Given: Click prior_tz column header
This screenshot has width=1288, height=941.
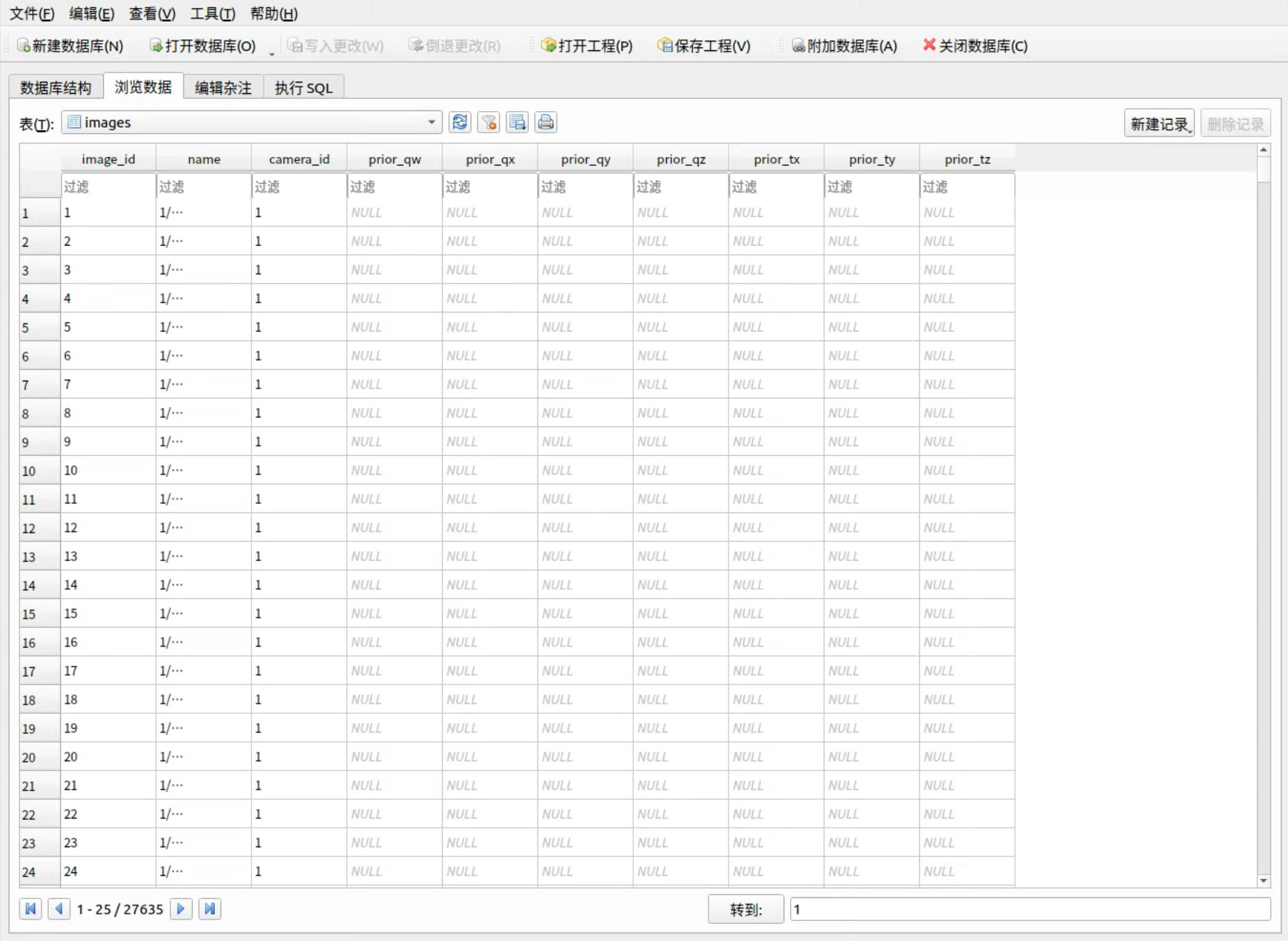Looking at the screenshot, I should coord(967,158).
